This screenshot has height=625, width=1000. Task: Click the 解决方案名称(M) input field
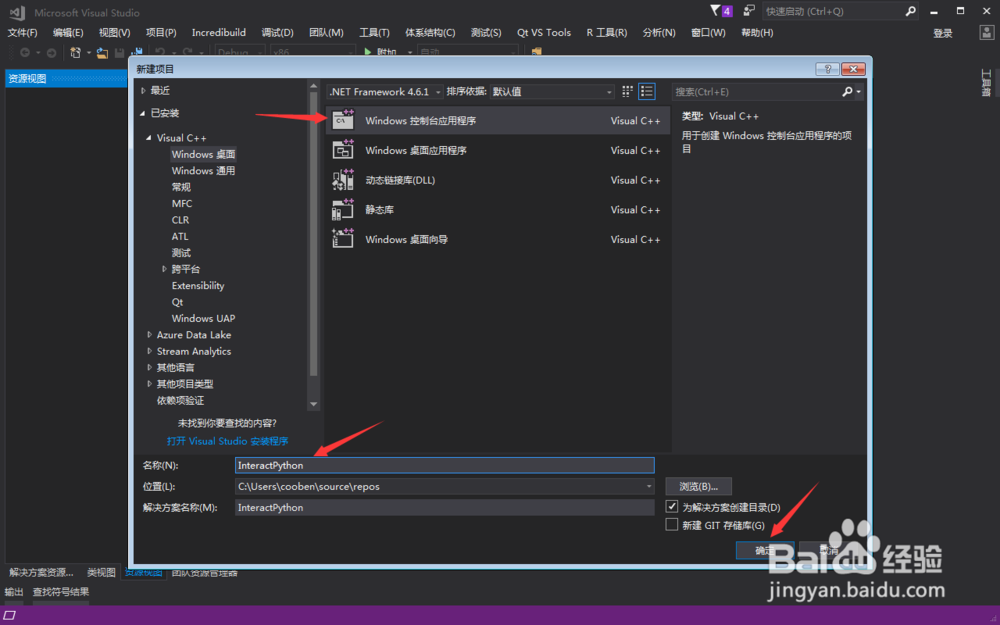[x=445, y=508]
